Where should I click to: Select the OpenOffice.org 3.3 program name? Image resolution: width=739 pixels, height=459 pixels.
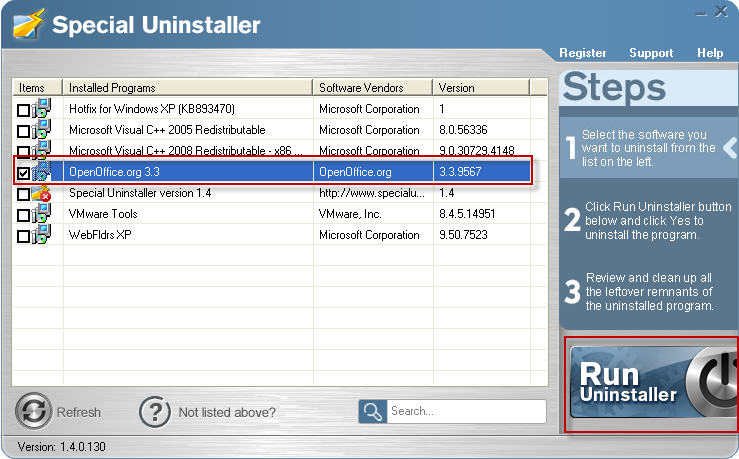click(114, 172)
